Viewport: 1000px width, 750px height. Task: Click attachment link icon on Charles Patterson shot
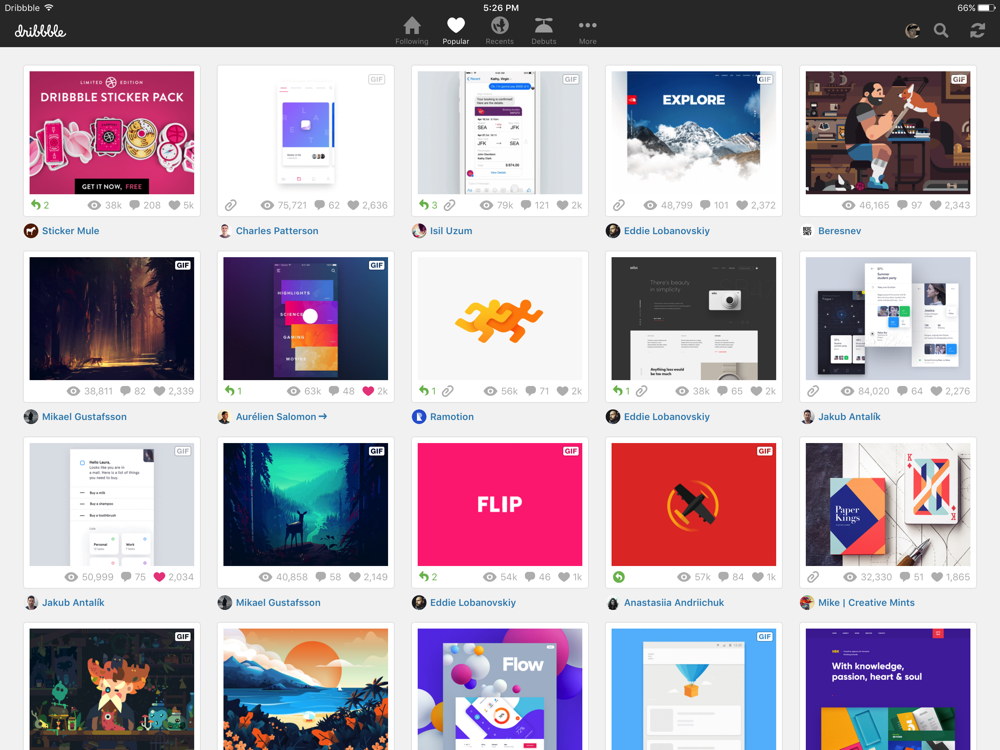(x=231, y=205)
